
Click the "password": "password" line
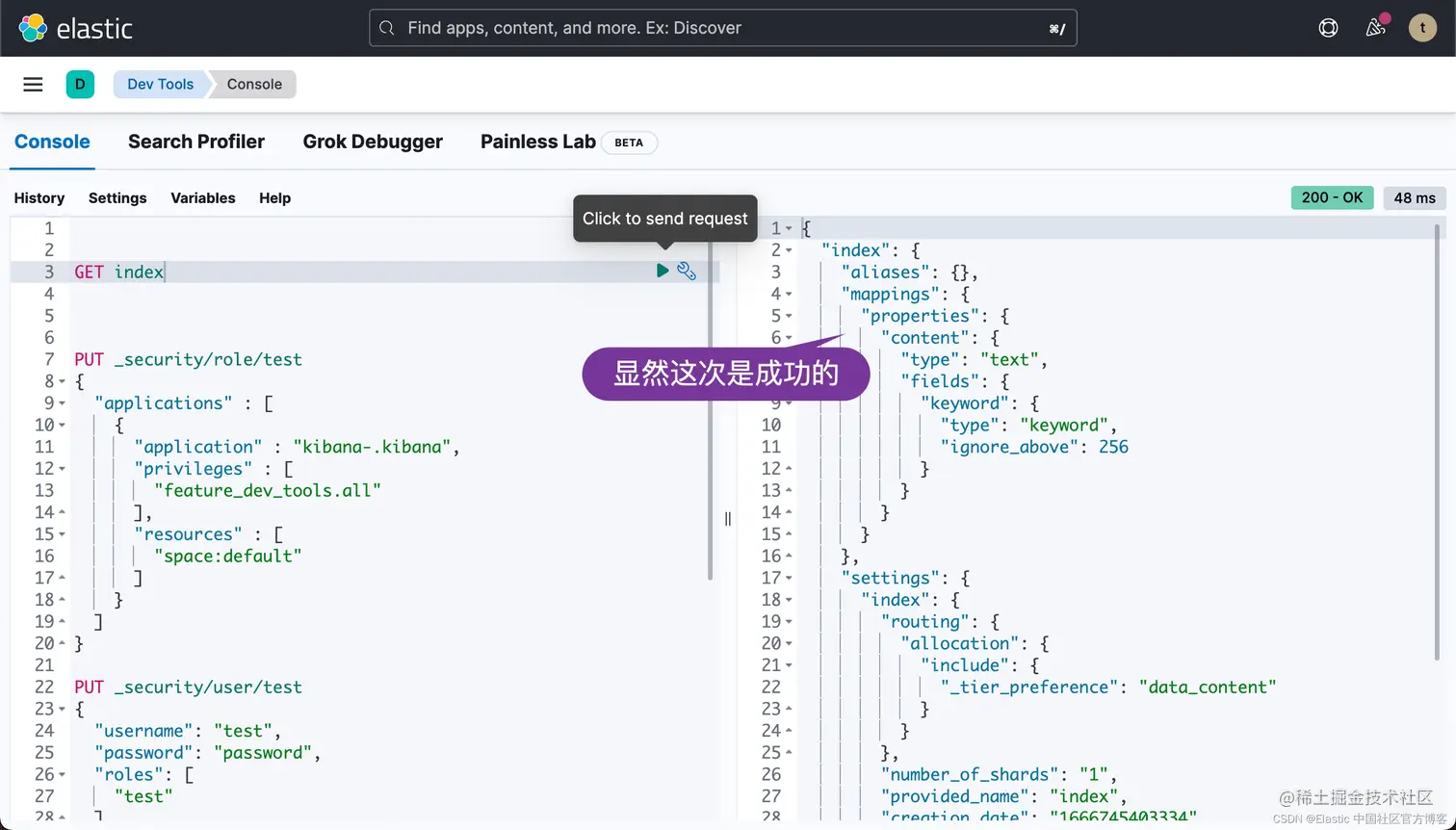coord(207,753)
